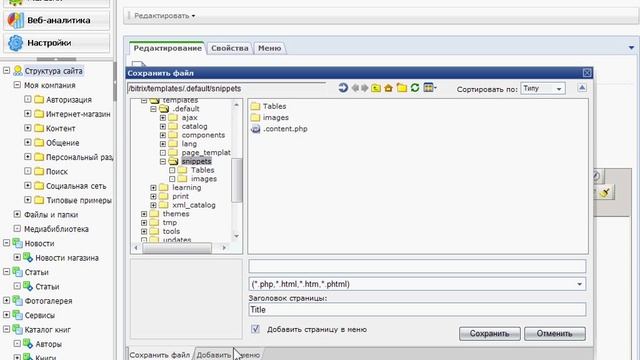Select xml_catalog folder in dialog tree
This screenshot has height=360, width=640.
(x=194, y=205)
